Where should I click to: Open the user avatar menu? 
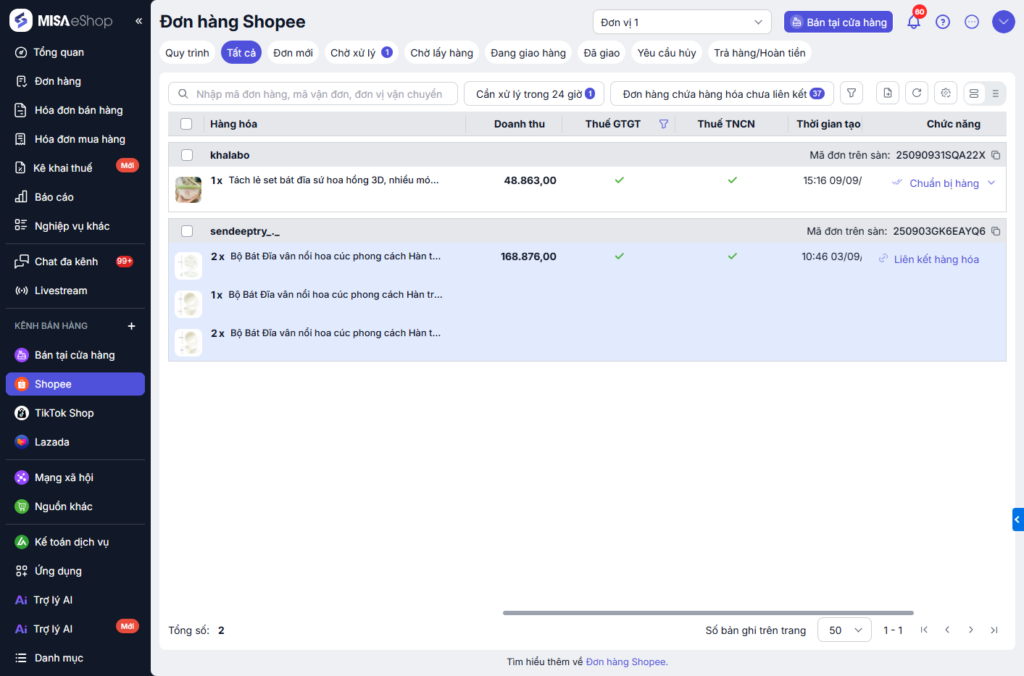[x=1003, y=22]
